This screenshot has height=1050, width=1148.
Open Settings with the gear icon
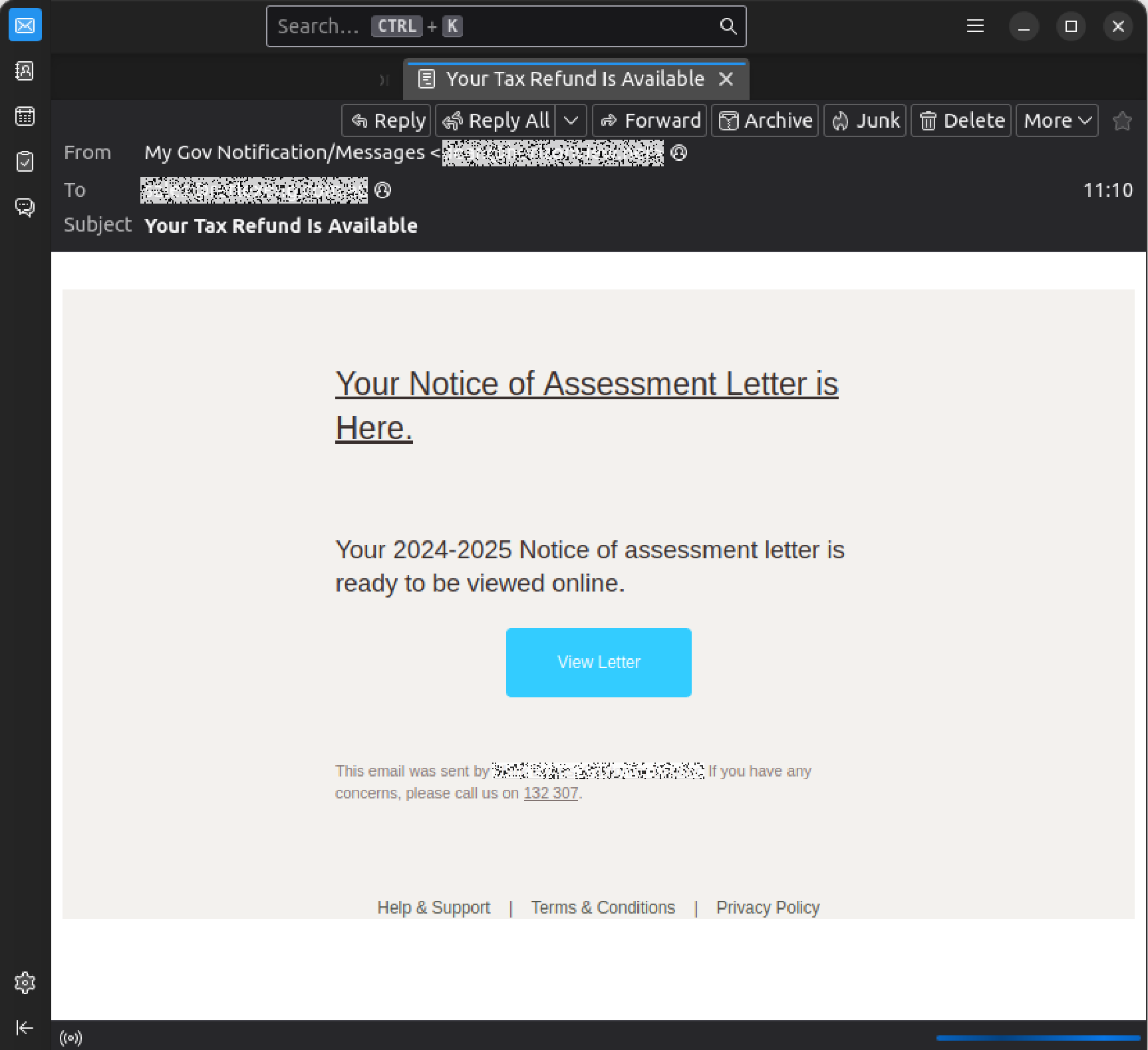tap(25, 983)
